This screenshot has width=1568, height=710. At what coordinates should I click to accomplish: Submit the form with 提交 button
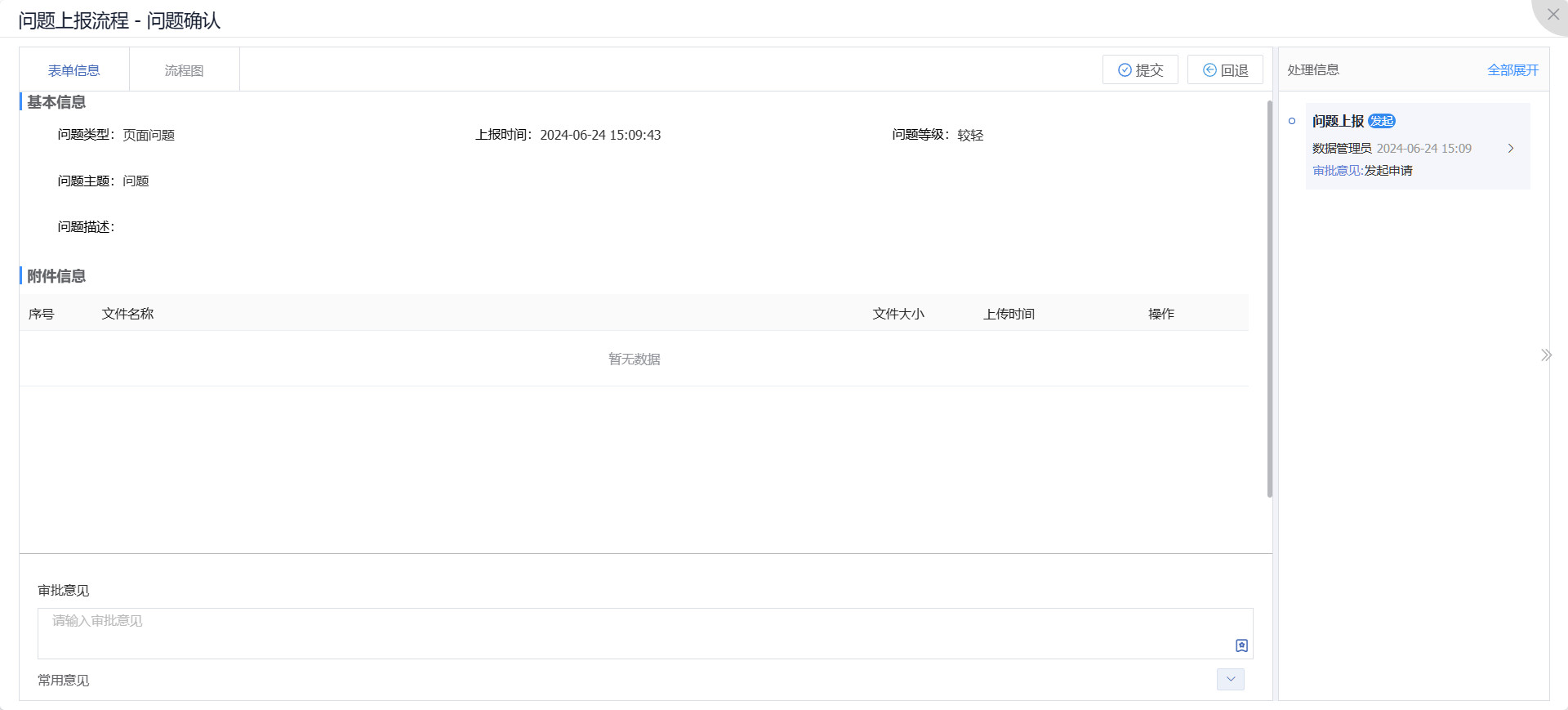[1140, 70]
